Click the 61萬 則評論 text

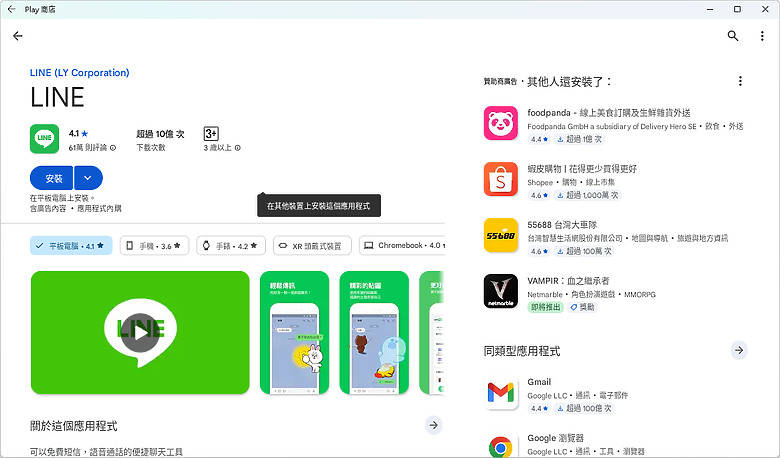point(88,148)
